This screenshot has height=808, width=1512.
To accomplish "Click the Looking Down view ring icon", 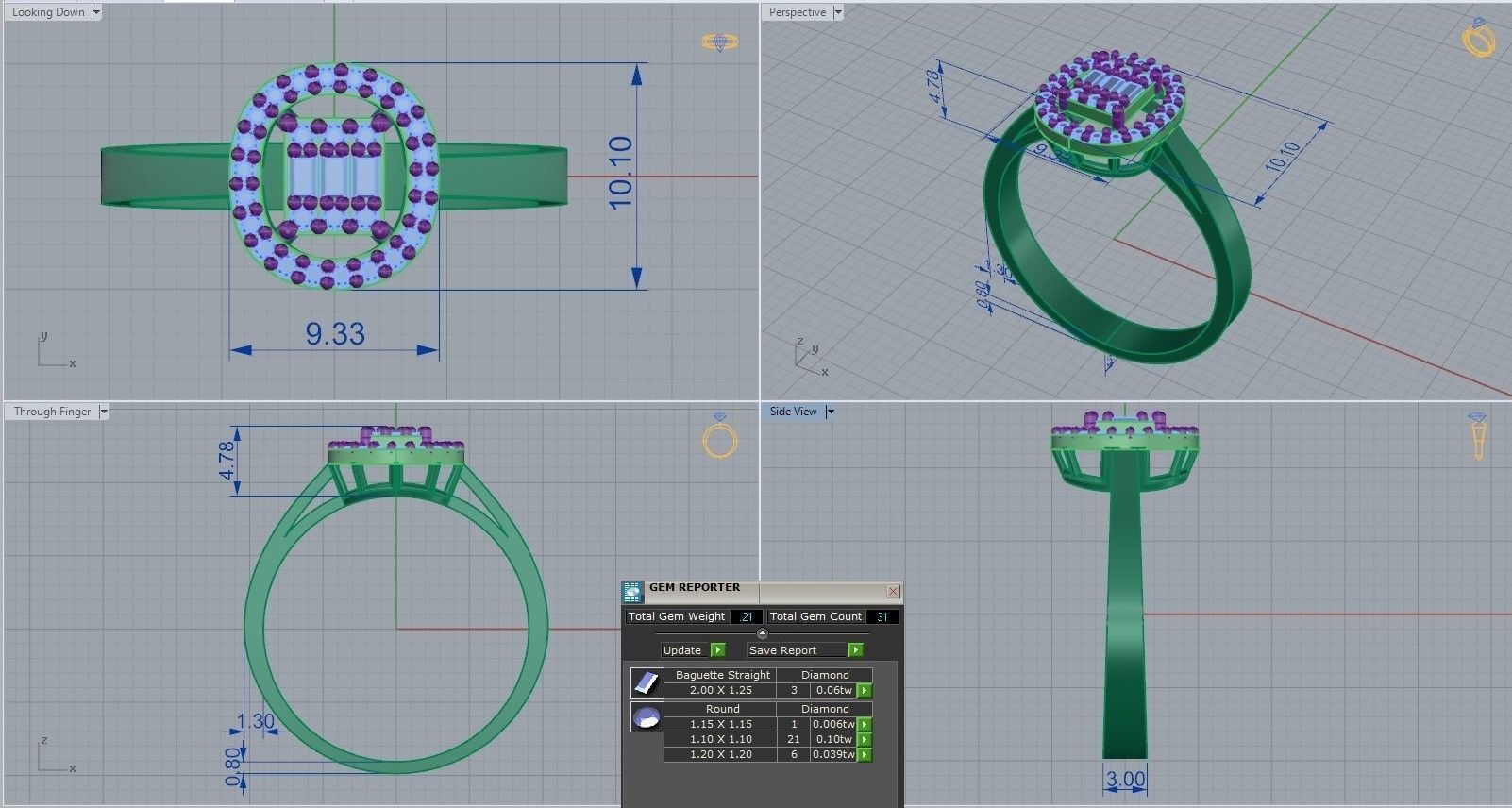I will 720,42.
